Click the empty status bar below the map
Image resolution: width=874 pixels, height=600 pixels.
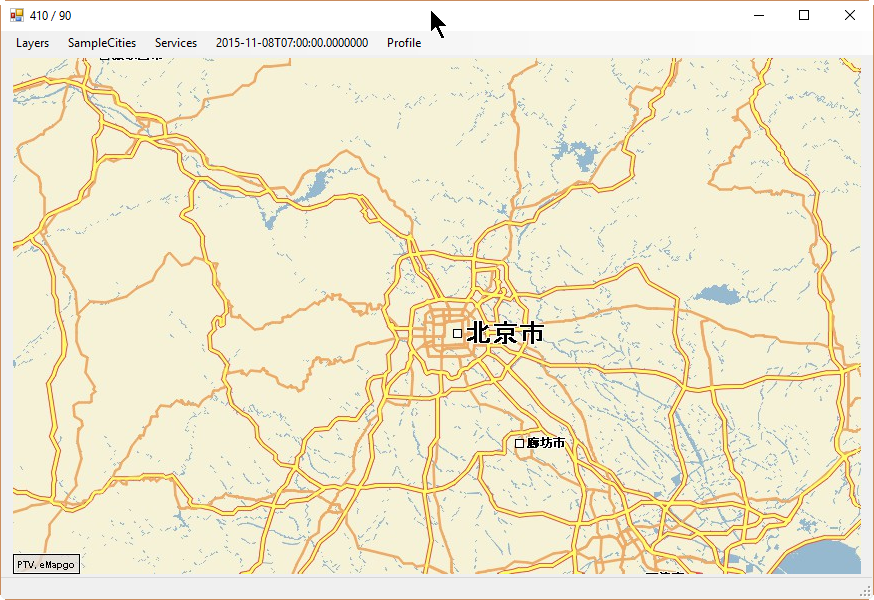coord(436,586)
